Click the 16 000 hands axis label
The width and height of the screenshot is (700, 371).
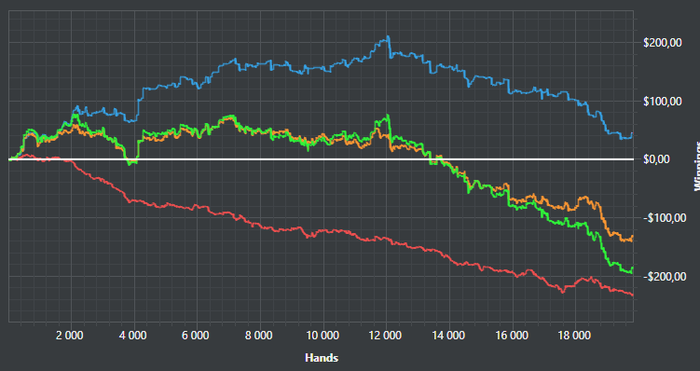pos(512,335)
